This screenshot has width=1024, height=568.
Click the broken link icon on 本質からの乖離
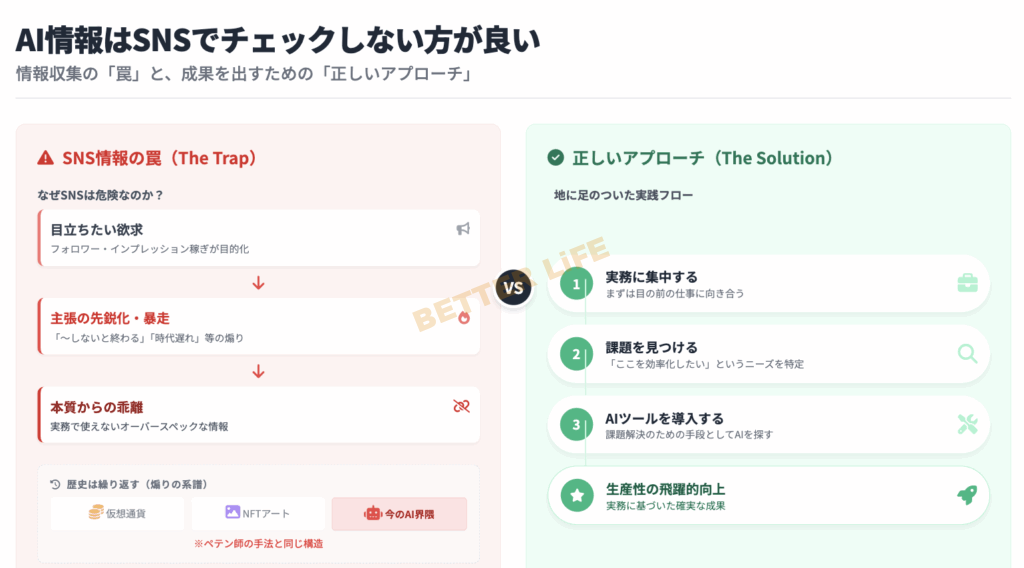coord(461,406)
